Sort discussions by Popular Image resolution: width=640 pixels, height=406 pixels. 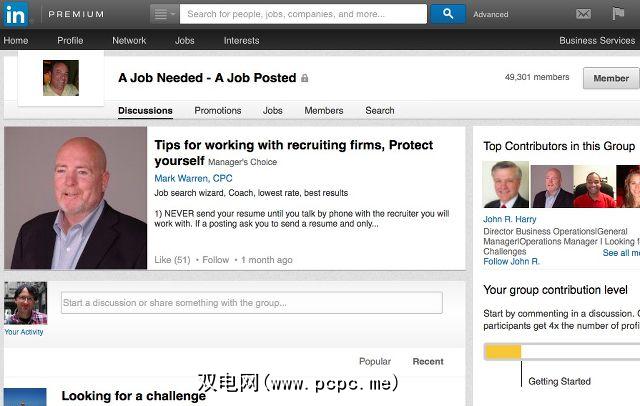(x=375, y=362)
